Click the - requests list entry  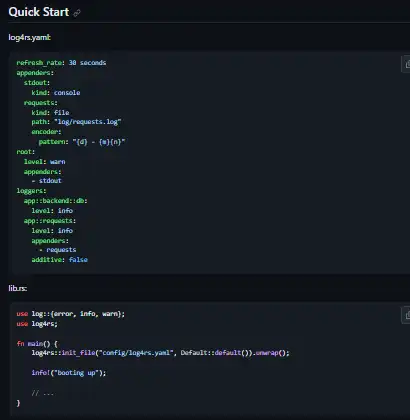point(58,250)
